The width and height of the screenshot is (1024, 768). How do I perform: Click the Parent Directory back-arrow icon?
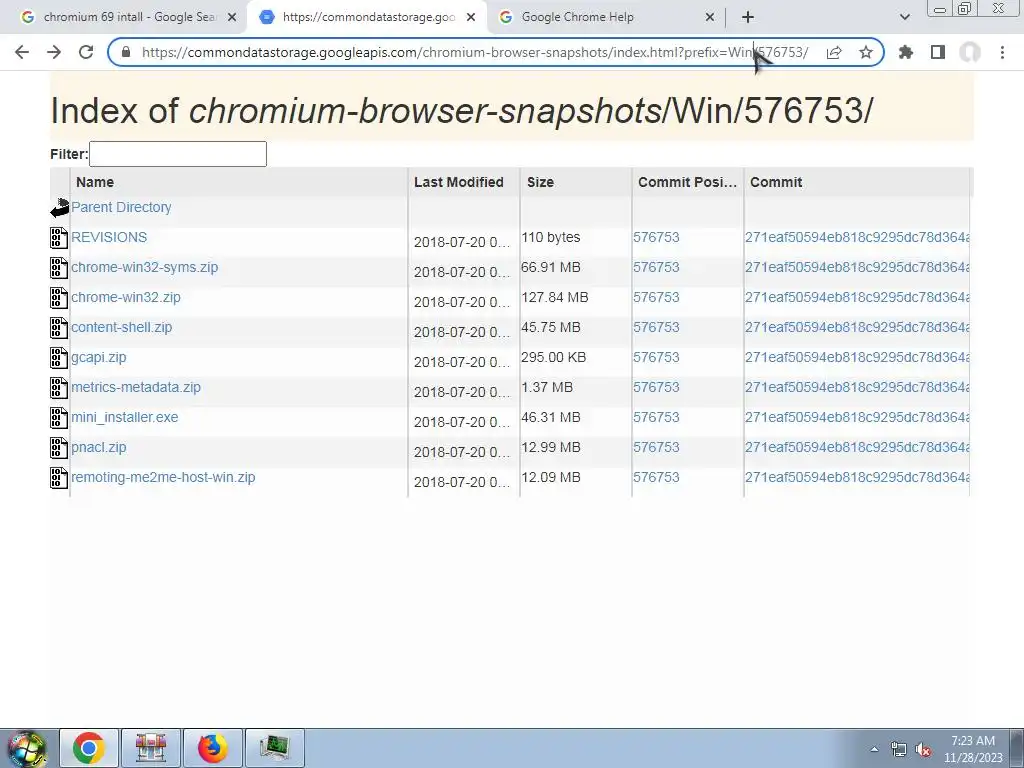coord(59,208)
